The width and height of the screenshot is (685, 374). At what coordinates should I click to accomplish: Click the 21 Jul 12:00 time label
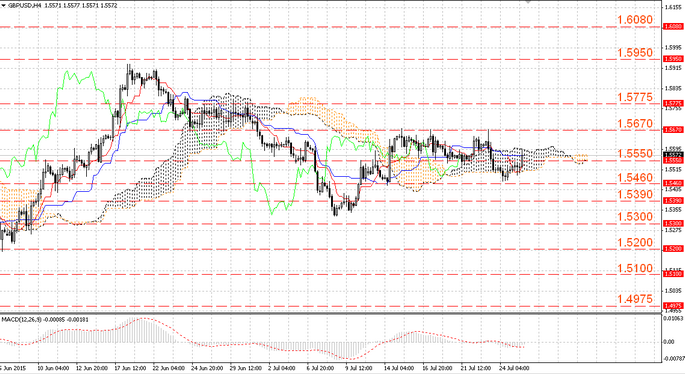pos(476,368)
